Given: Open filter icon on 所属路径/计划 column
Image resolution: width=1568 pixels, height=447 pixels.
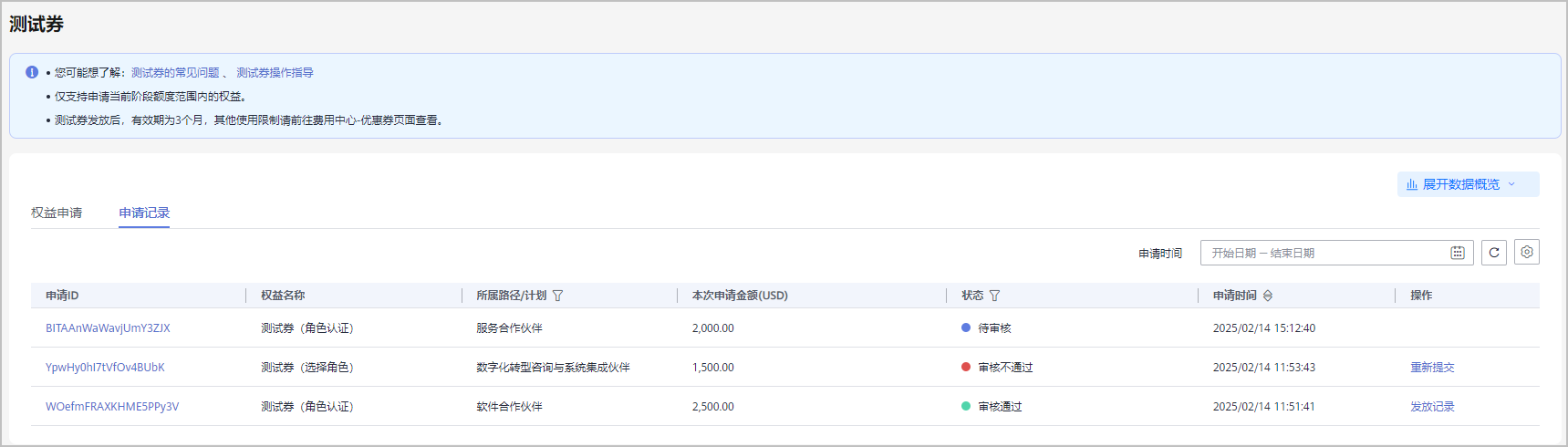Looking at the screenshot, I should pyautogui.click(x=558, y=296).
